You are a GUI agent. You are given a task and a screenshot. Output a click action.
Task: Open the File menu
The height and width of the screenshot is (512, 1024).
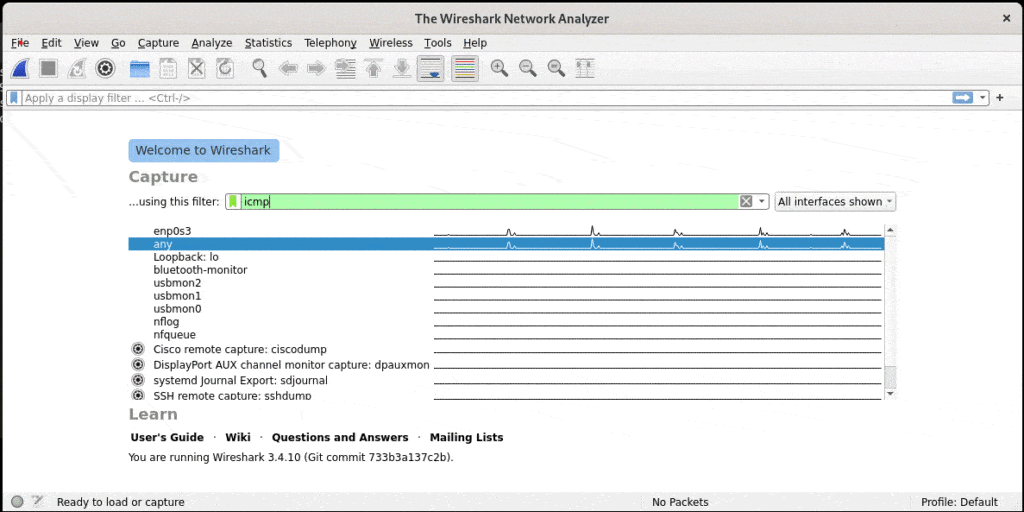(x=20, y=43)
